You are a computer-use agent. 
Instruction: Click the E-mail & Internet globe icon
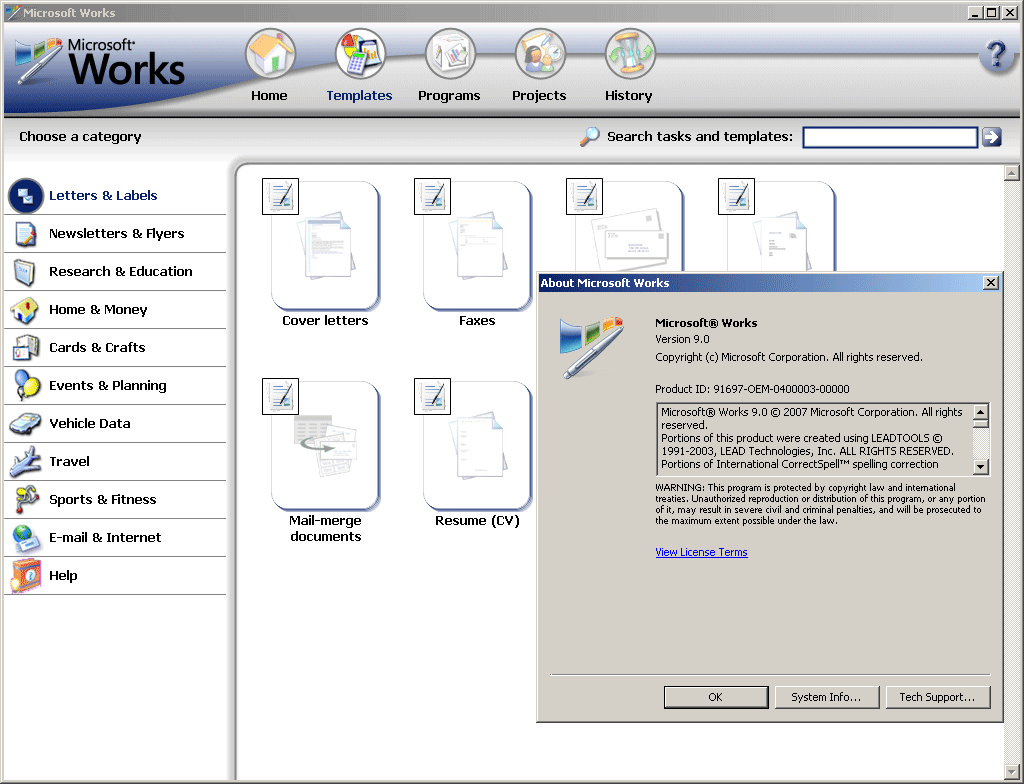(x=25, y=538)
